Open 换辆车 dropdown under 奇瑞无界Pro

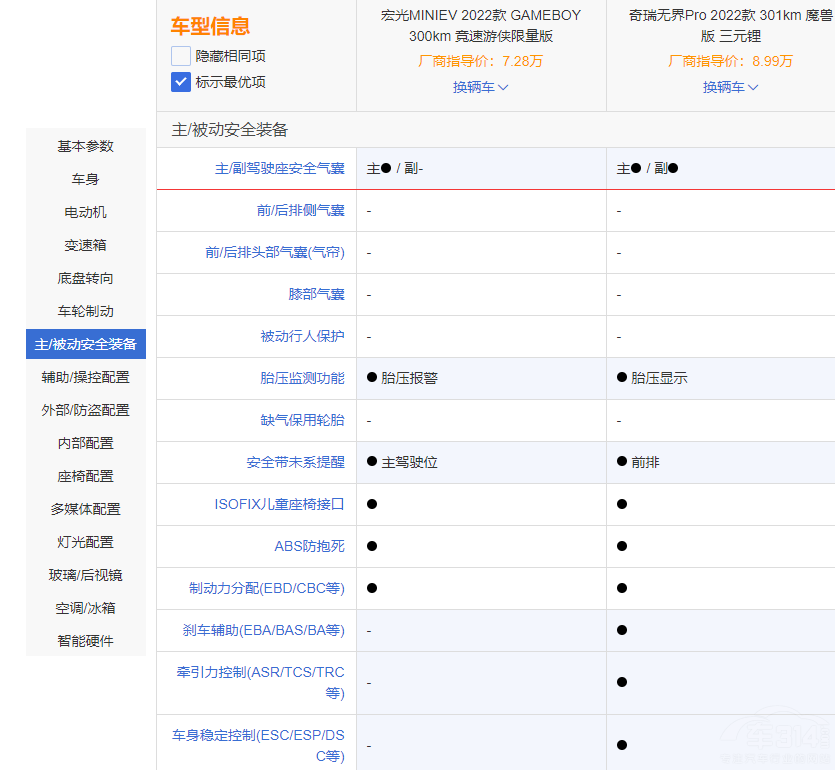(730, 87)
